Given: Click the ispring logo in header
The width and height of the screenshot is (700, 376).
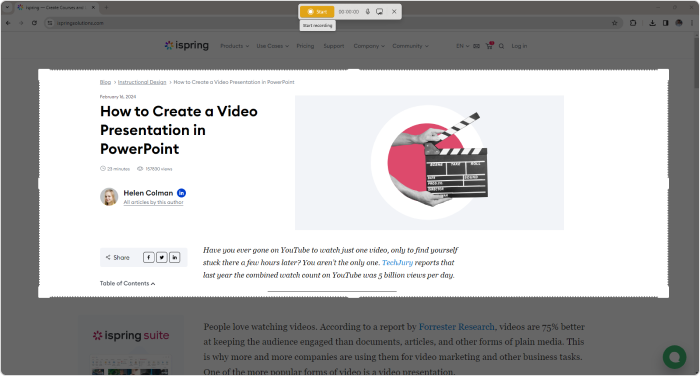Looking at the screenshot, I should 187,45.
